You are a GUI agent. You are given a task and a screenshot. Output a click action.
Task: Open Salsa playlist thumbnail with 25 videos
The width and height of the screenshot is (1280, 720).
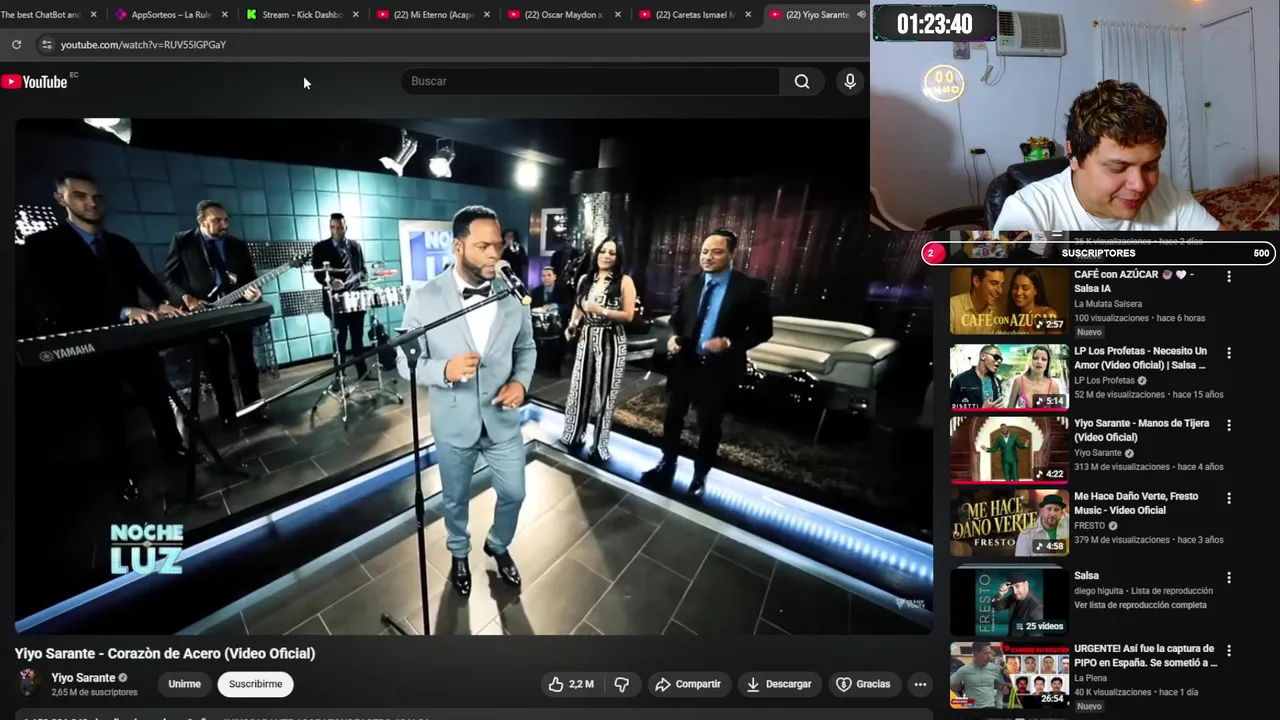pos(1009,601)
